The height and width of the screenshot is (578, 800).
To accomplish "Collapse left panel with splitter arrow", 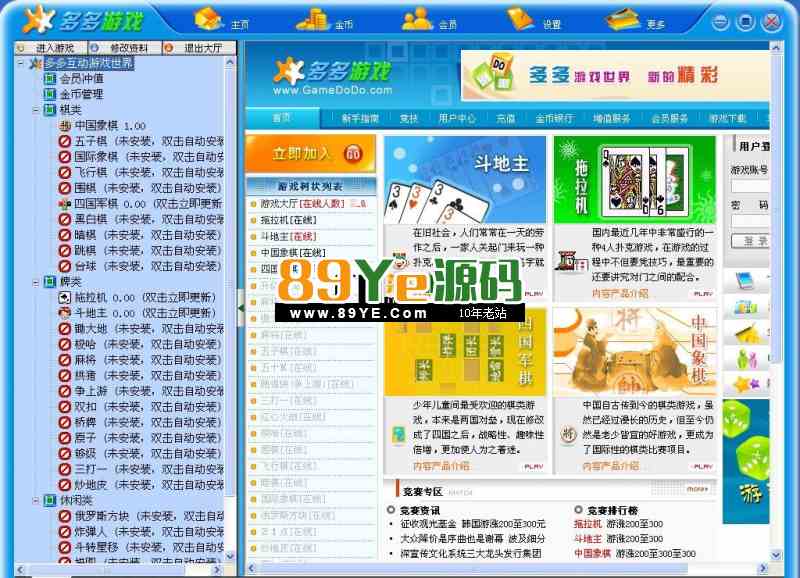I will 241,308.
